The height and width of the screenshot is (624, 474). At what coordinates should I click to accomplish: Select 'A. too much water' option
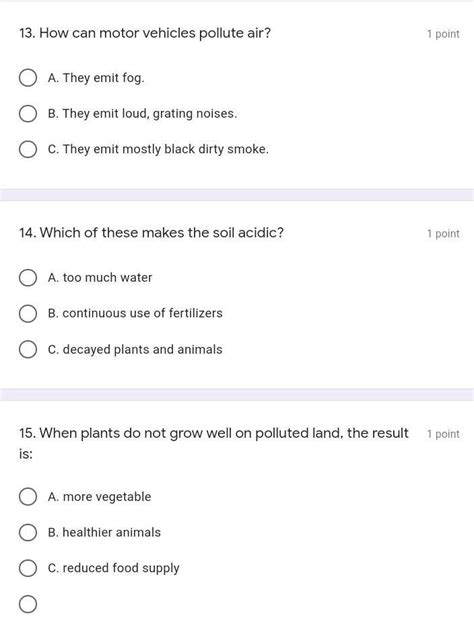click(x=28, y=278)
